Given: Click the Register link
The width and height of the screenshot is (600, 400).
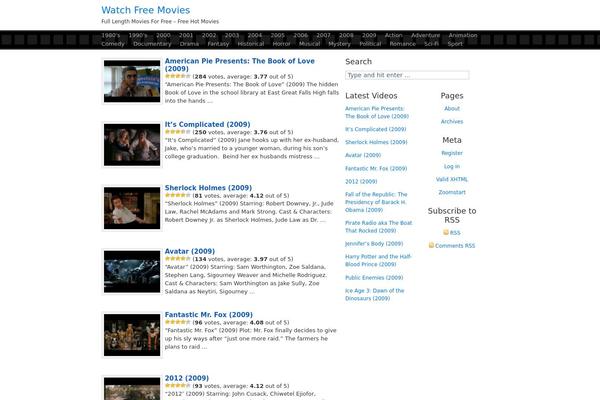Looking at the screenshot, I should [x=452, y=153].
